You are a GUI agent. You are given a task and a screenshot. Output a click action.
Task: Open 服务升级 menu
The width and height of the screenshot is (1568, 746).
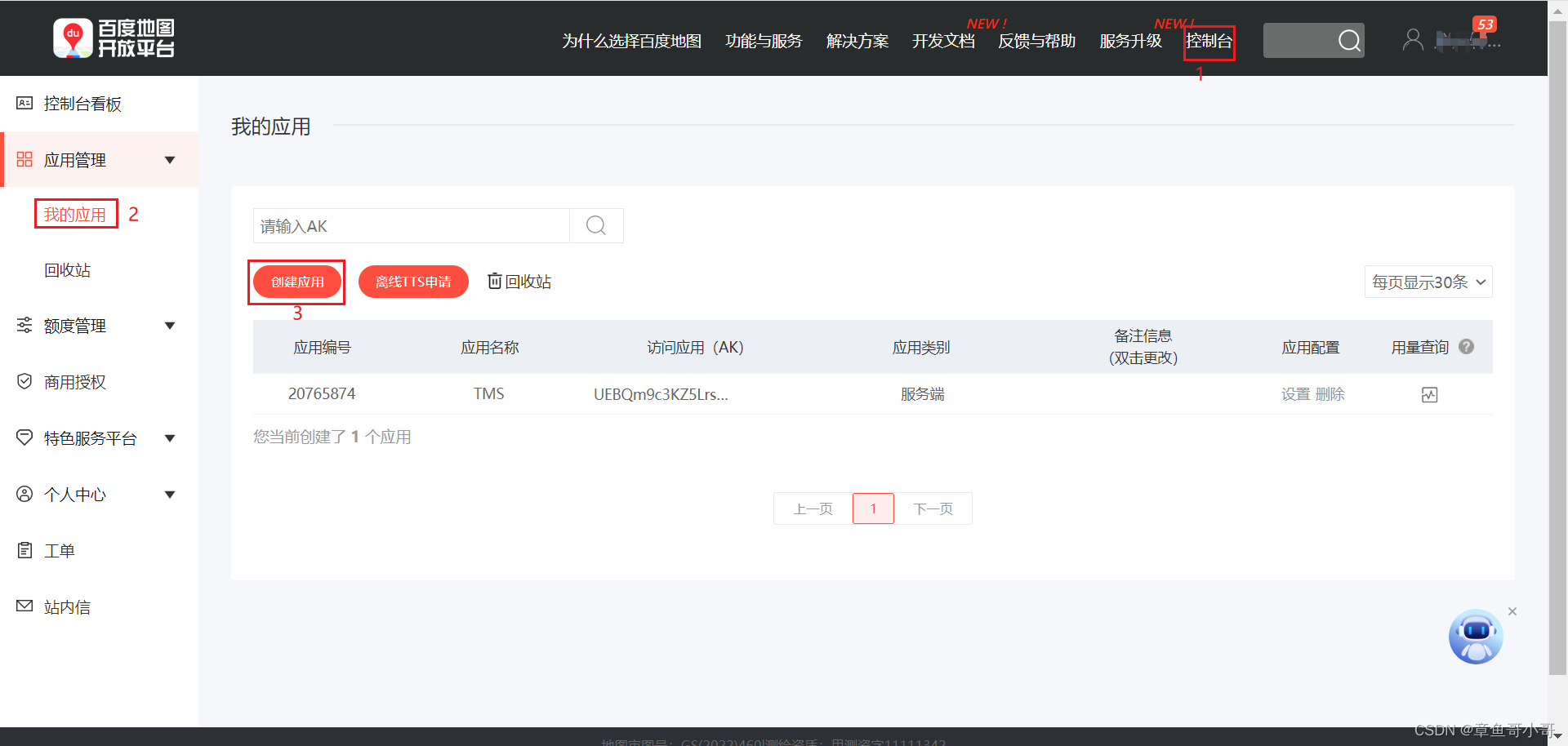click(x=1130, y=41)
